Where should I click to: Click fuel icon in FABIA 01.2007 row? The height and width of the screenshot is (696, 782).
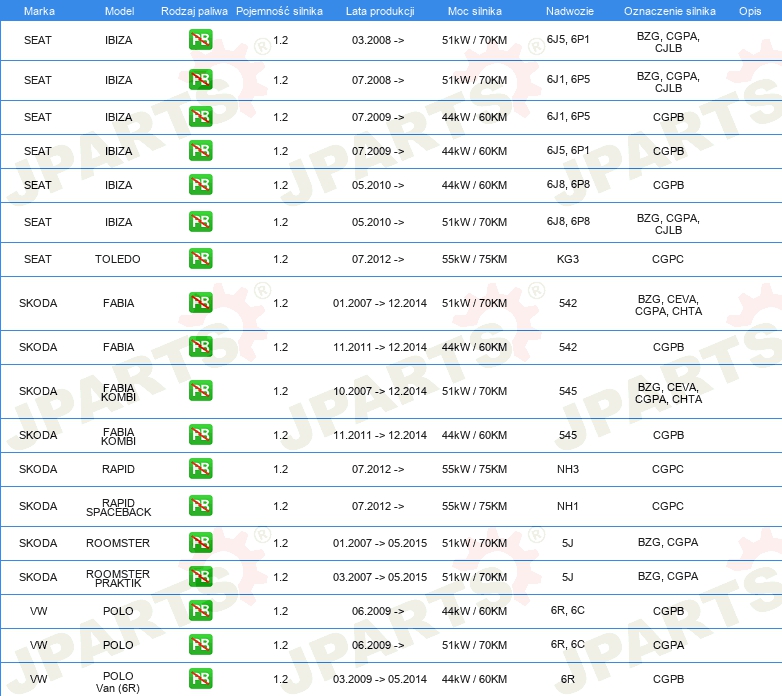pyautogui.click(x=200, y=303)
